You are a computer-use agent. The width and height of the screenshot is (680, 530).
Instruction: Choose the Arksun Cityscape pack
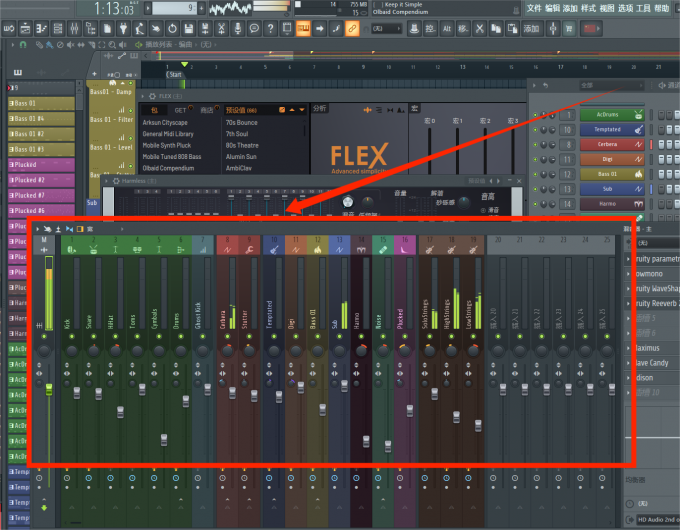[x=164, y=122]
